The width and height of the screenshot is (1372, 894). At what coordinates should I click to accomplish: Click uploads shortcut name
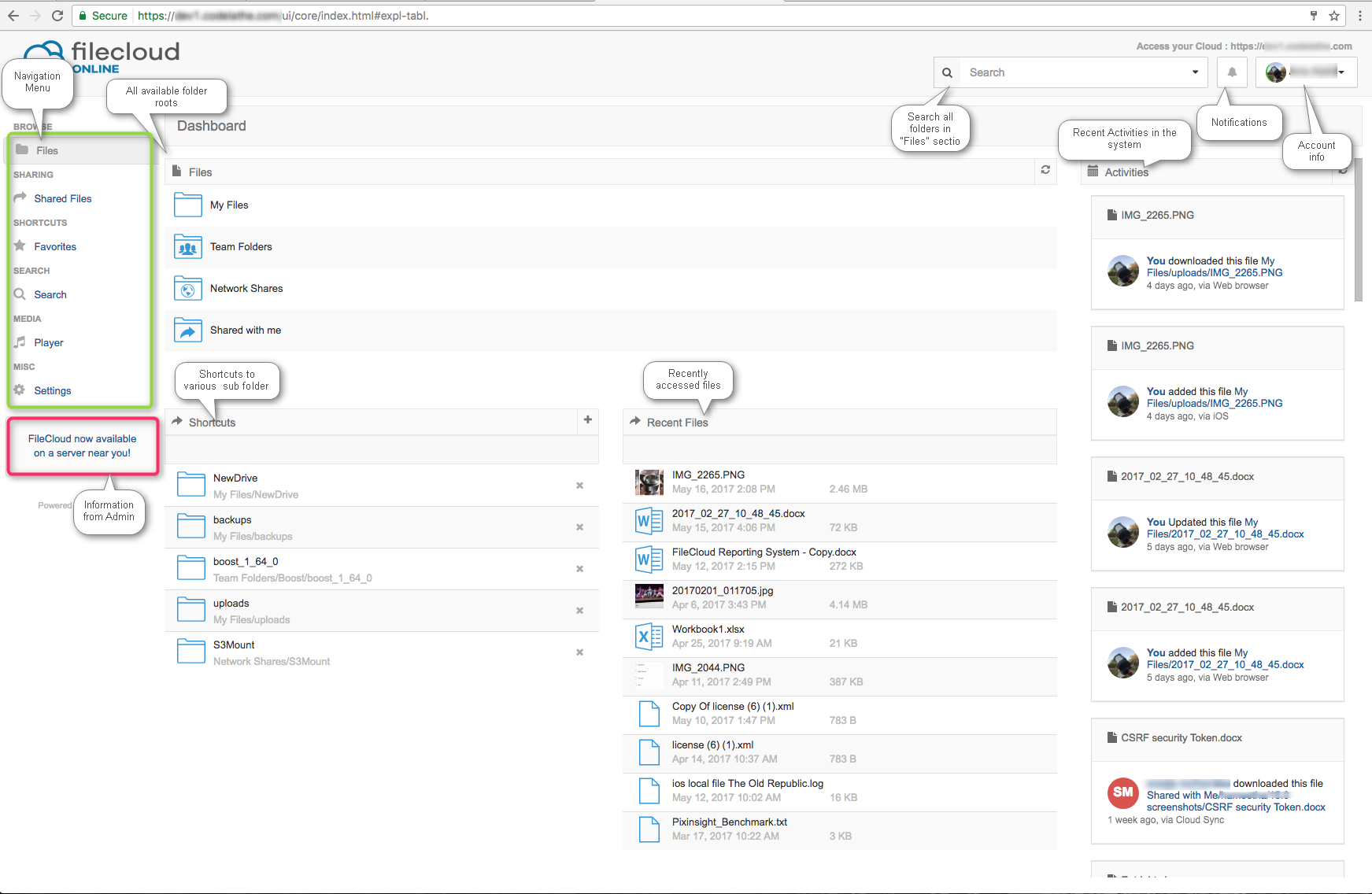point(231,604)
